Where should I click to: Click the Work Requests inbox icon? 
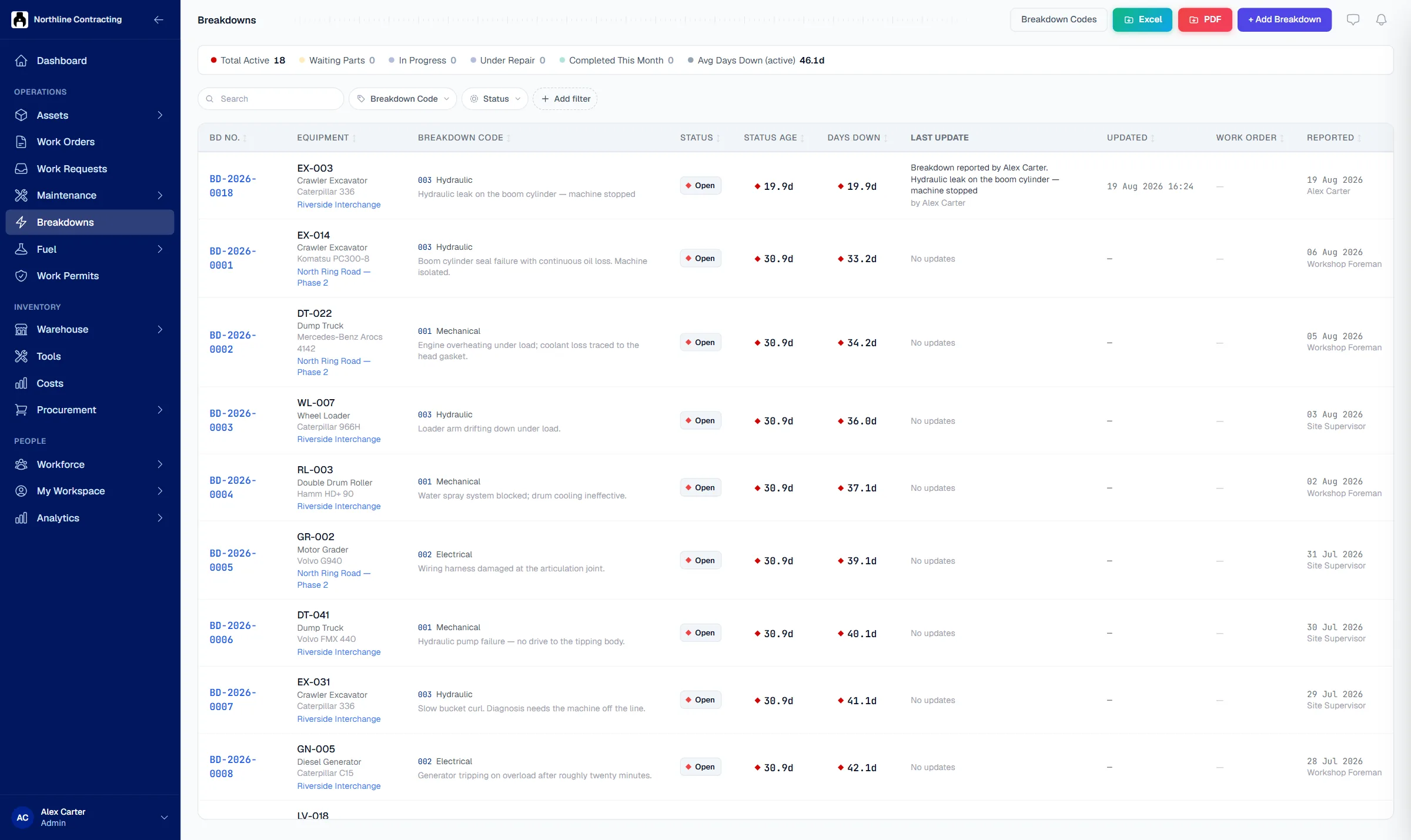[x=21, y=169]
